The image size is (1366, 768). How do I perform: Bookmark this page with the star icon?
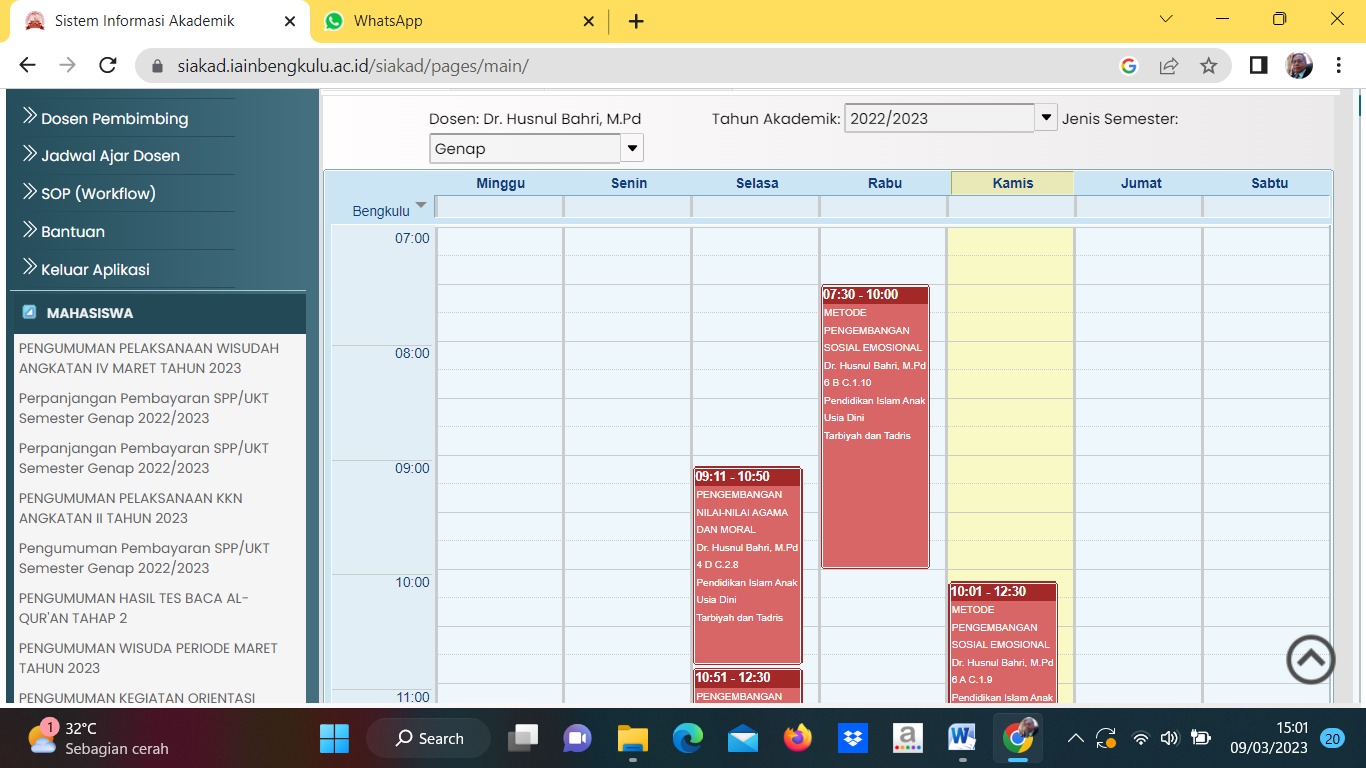pyautogui.click(x=1208, y=65)
